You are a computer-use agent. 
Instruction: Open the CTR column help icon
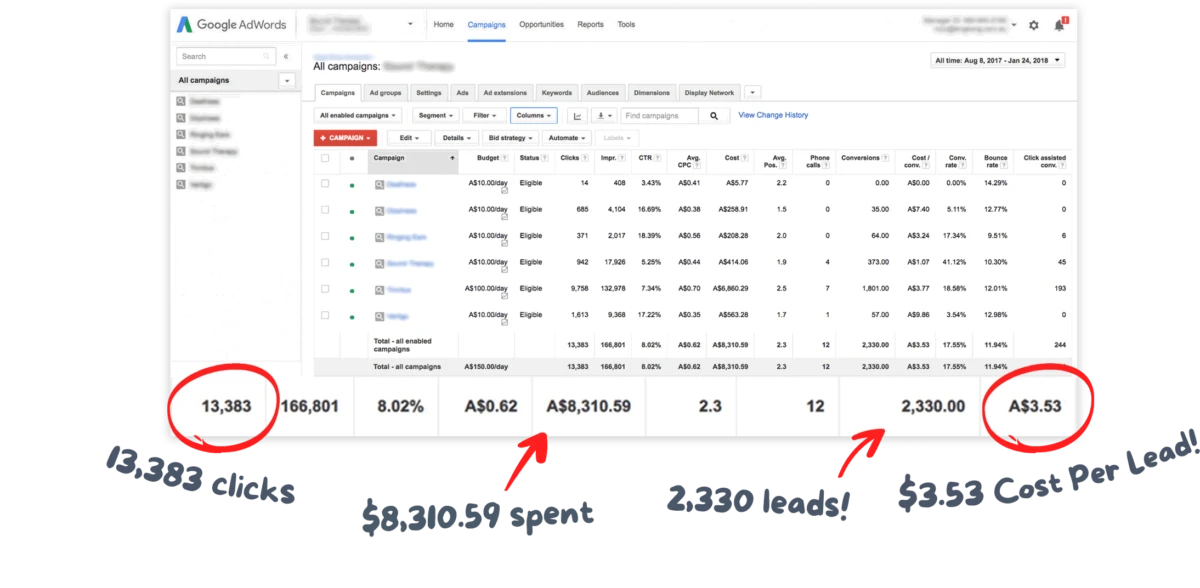(658, 158)
